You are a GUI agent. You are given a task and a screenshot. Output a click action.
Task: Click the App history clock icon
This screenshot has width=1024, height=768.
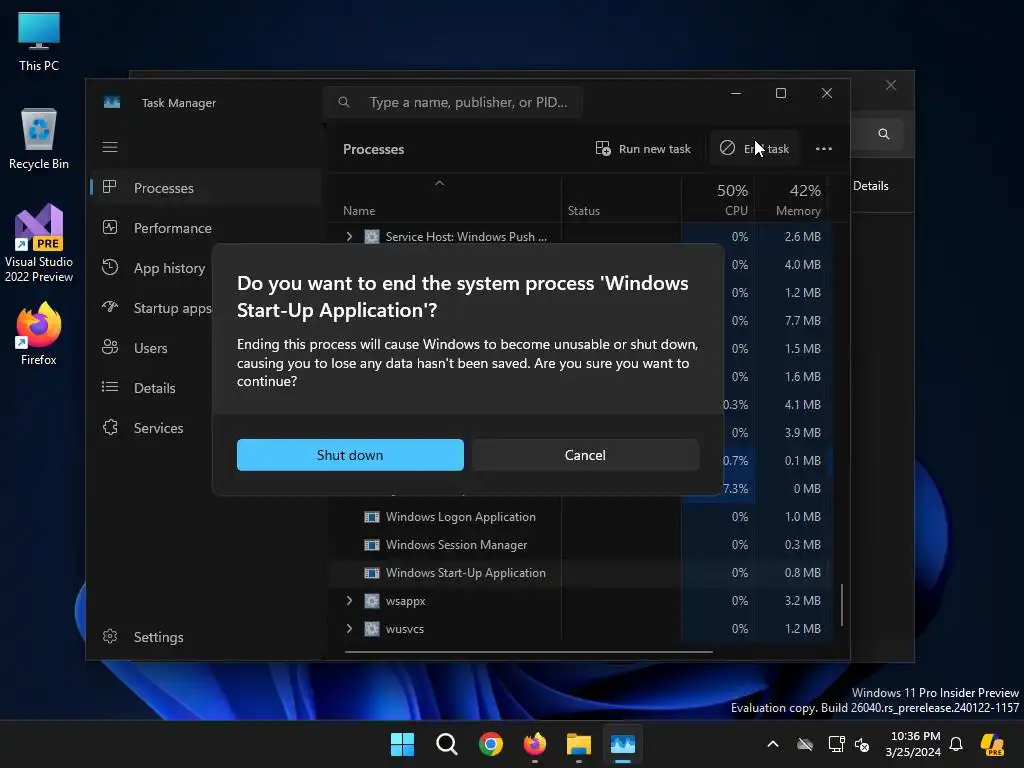pyautogui.click(x=110, y=267)
